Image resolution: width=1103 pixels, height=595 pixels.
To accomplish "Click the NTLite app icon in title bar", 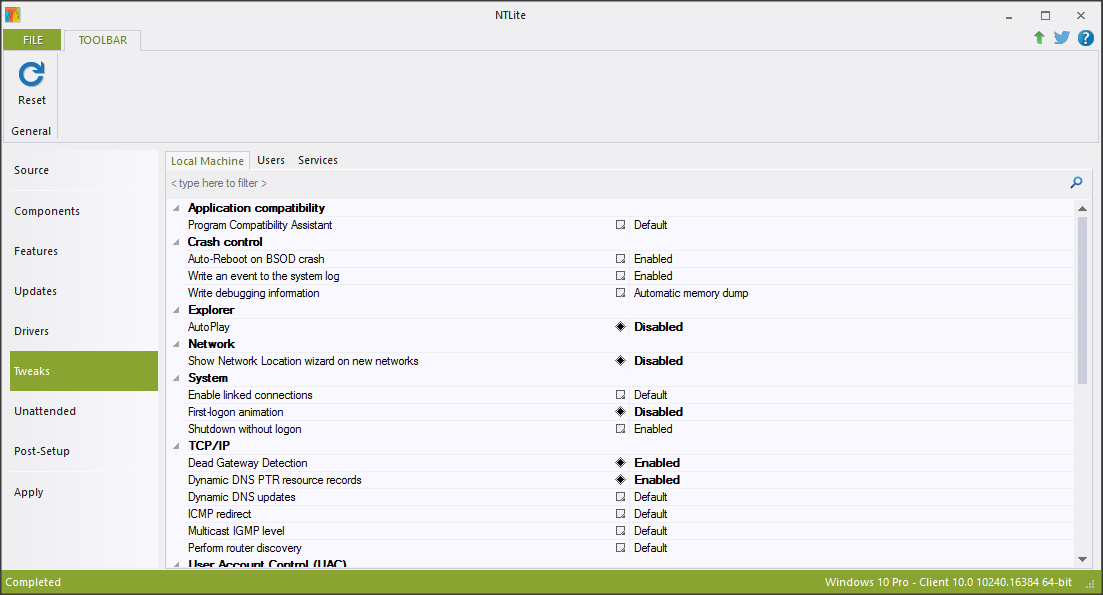I will (12, 15).
